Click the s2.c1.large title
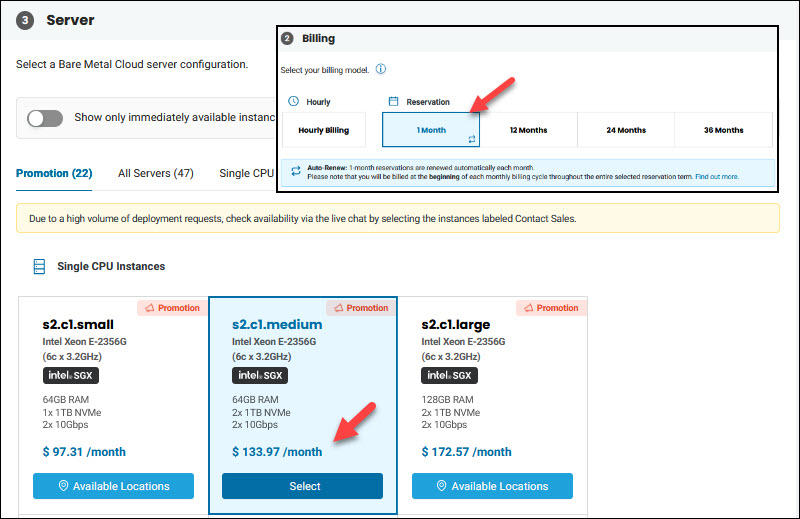This screenshot has width=800, height=519. [x=456, y=325]
